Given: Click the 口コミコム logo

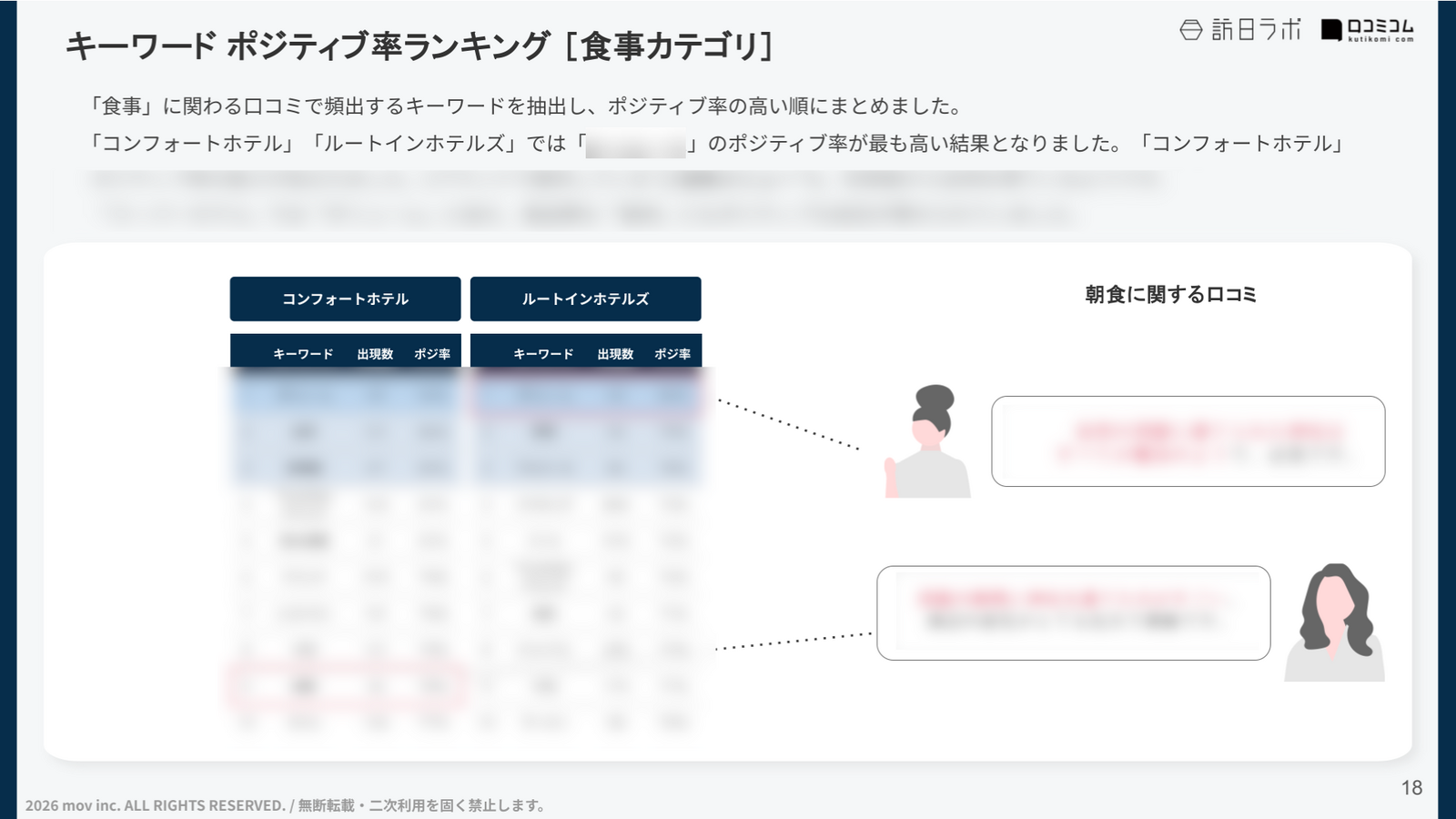Looking at the screenshot, I should coord(1367,31).
